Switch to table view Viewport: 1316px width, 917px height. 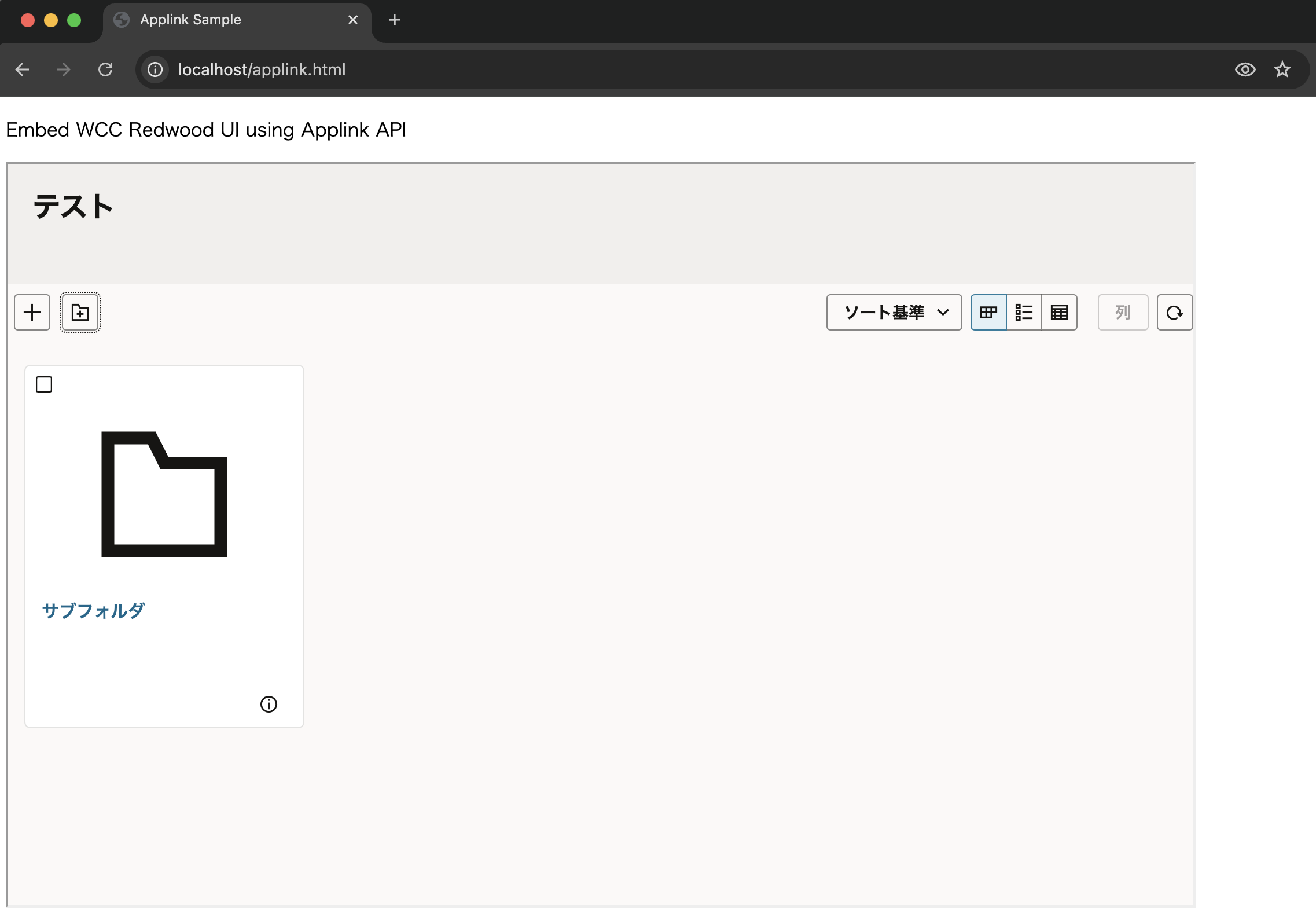1059,313
